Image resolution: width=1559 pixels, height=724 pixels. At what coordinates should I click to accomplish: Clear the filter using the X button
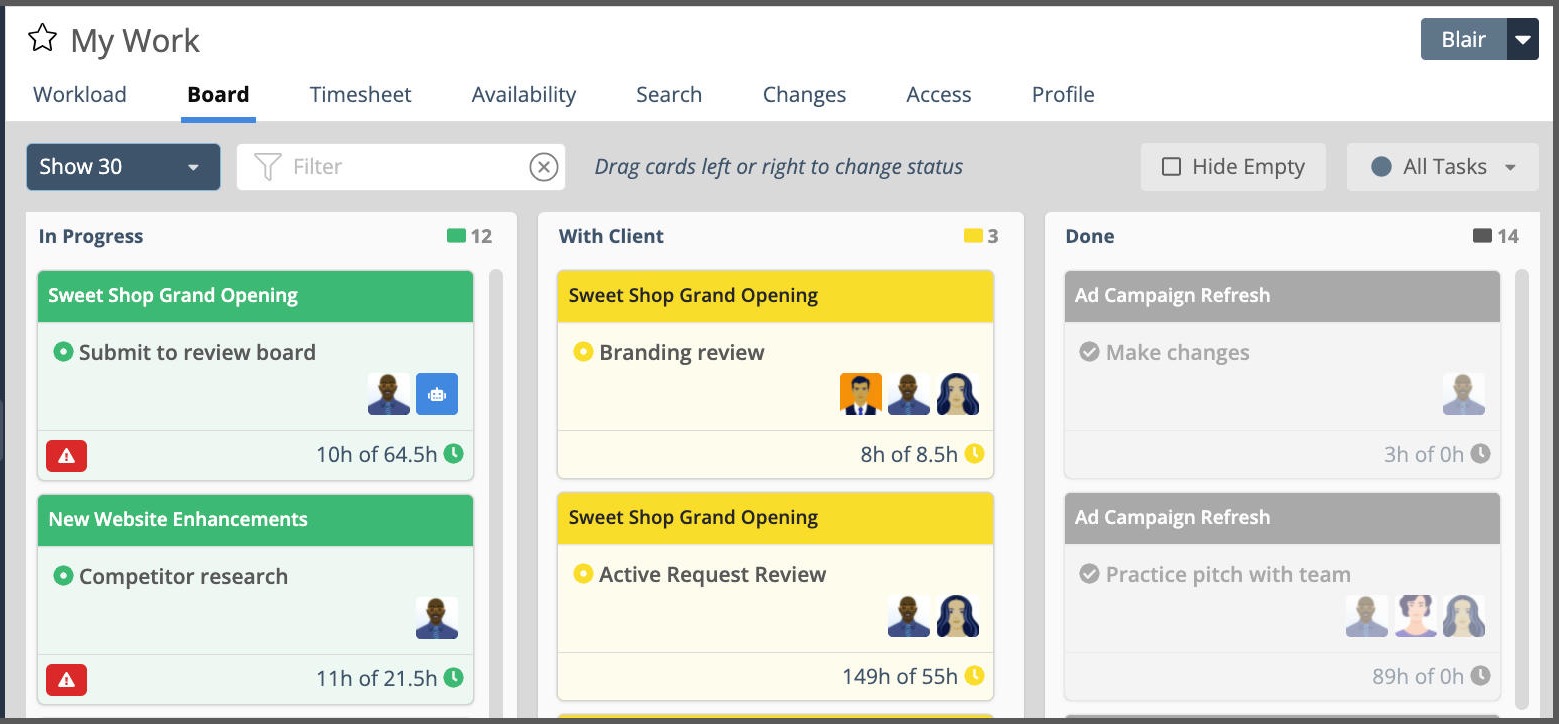pos(542,166)
